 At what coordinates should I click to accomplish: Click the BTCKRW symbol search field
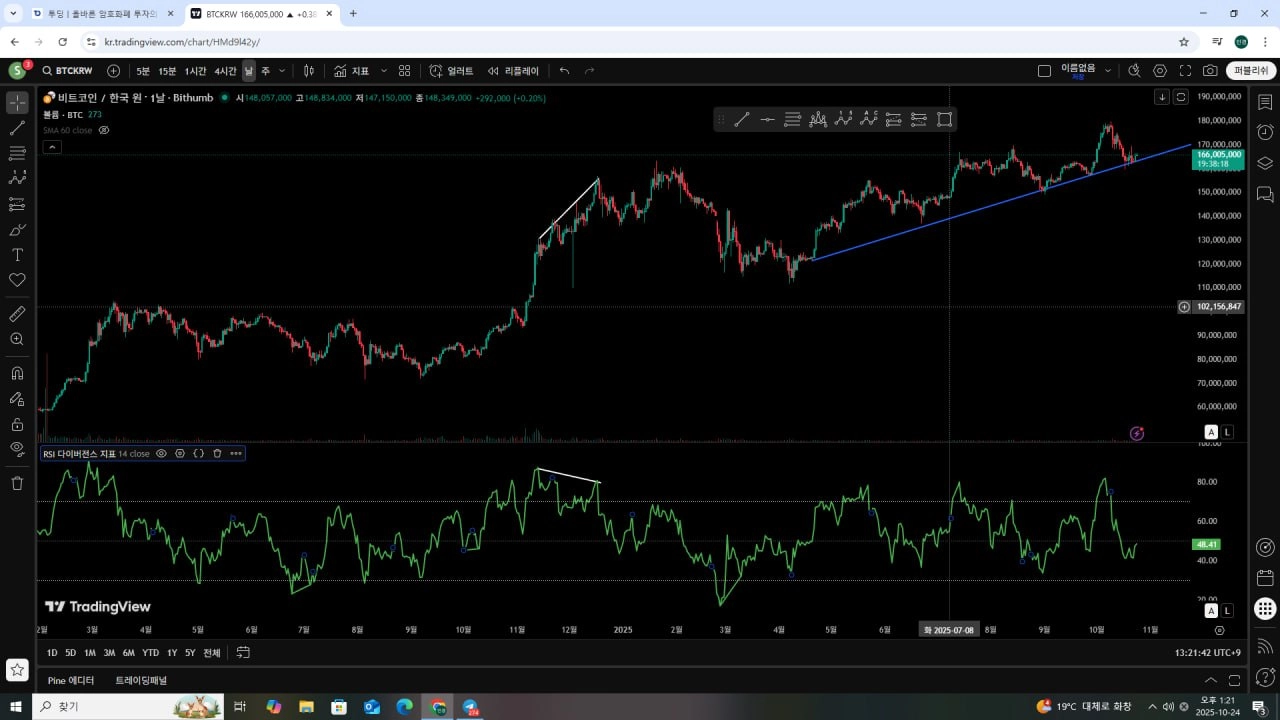coord(67,71)
